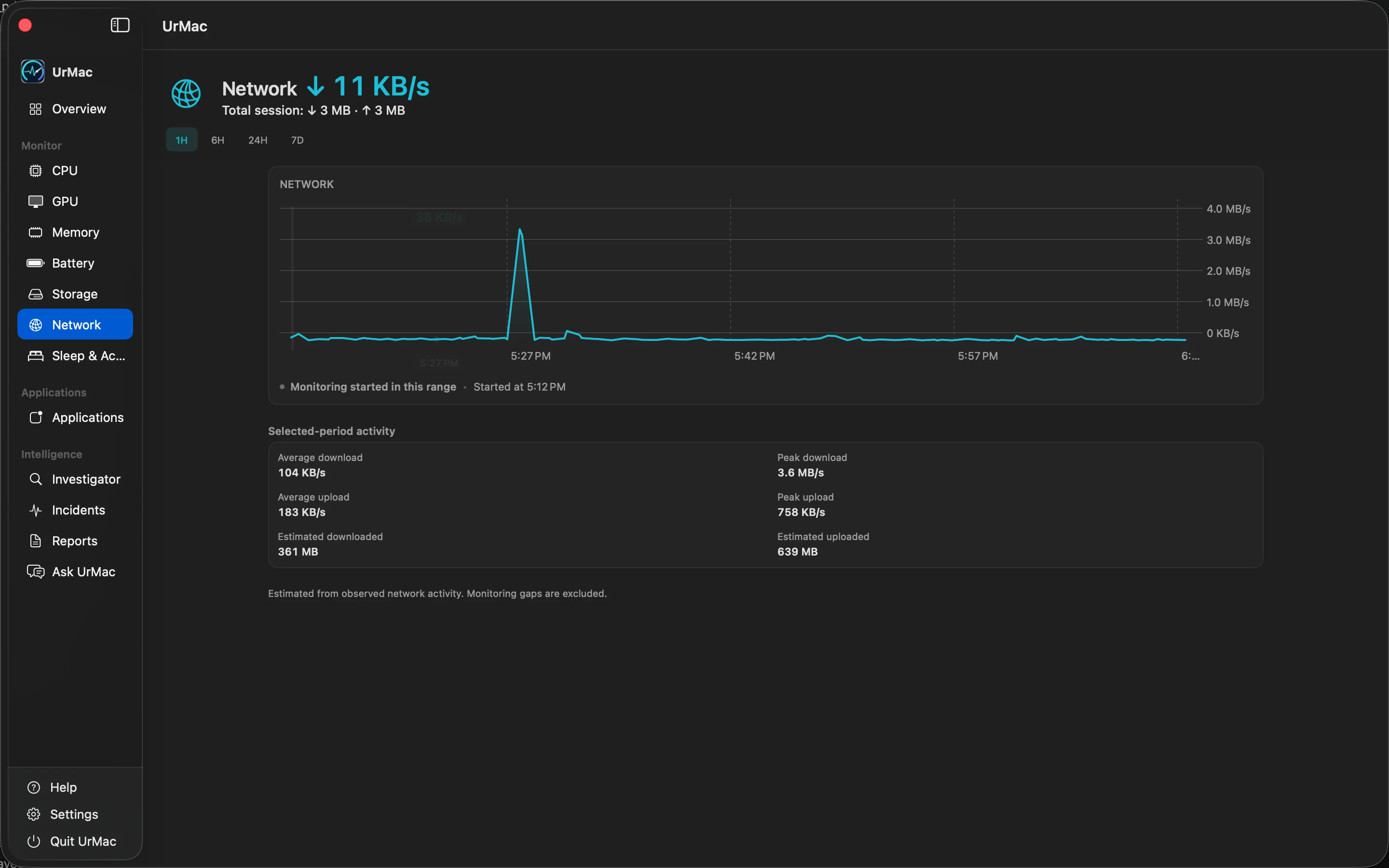The image size is (1389, 868).
Task: Click the Peak download 3.6 MB/s value
Action: pyautogui.click(x=801, y=473)
